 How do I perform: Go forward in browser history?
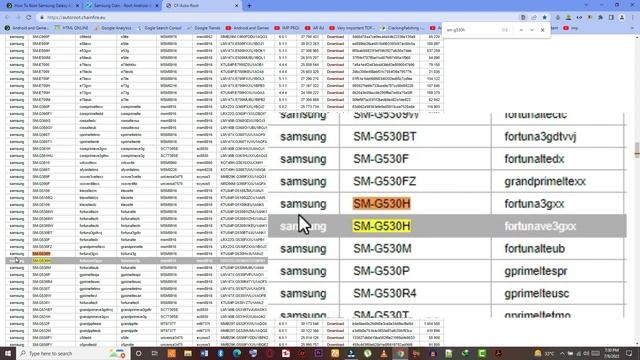pyautogui.click(x=18, y=18)
